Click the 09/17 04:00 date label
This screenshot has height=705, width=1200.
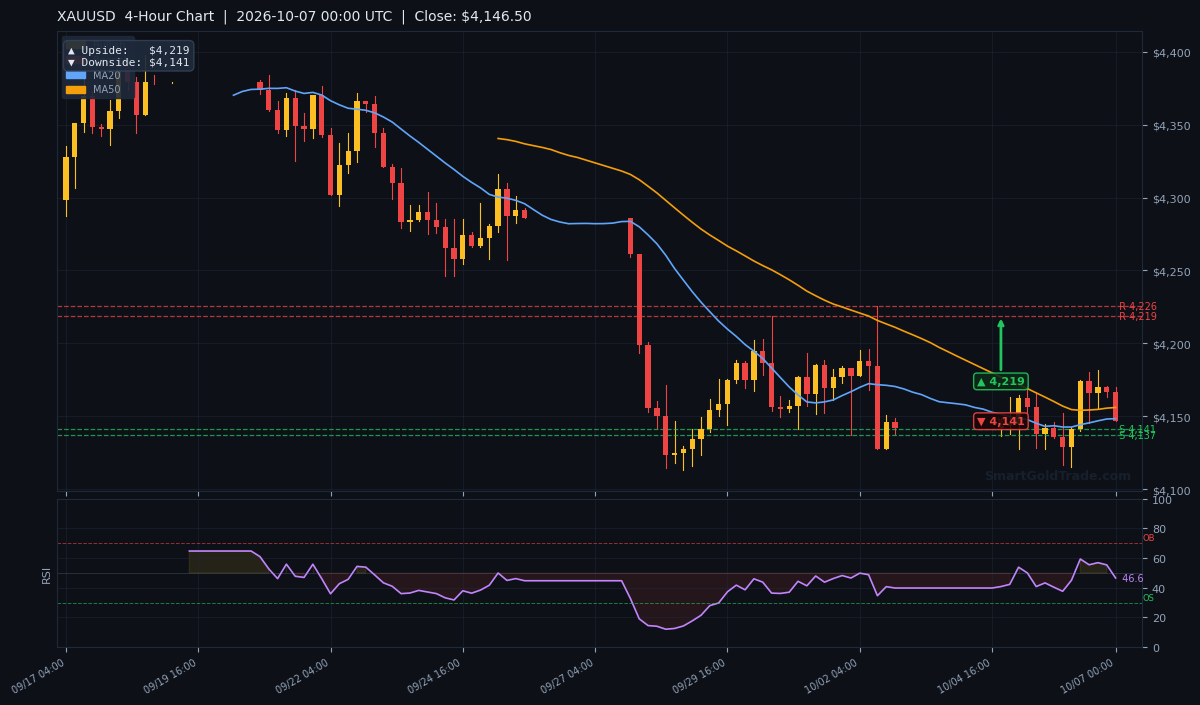tap(37, 676)
